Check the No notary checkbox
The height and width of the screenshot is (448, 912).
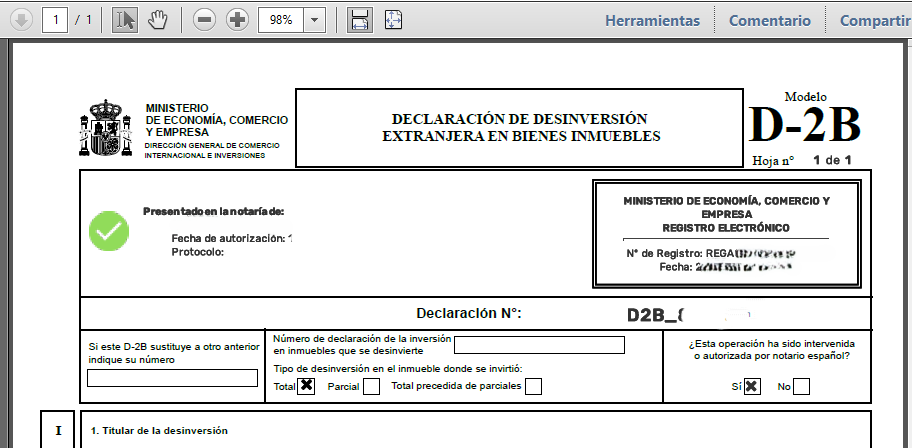coord(801,387)
